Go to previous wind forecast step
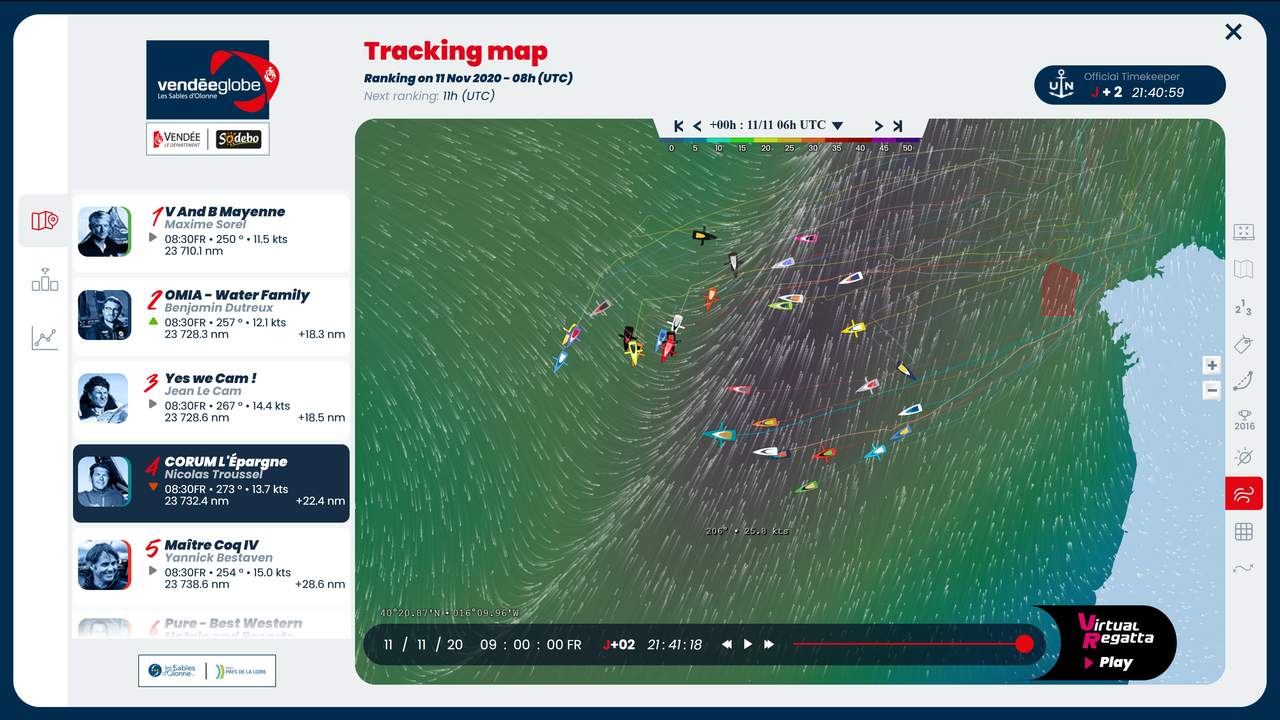1280x720 pixels. tap(697, 126)
